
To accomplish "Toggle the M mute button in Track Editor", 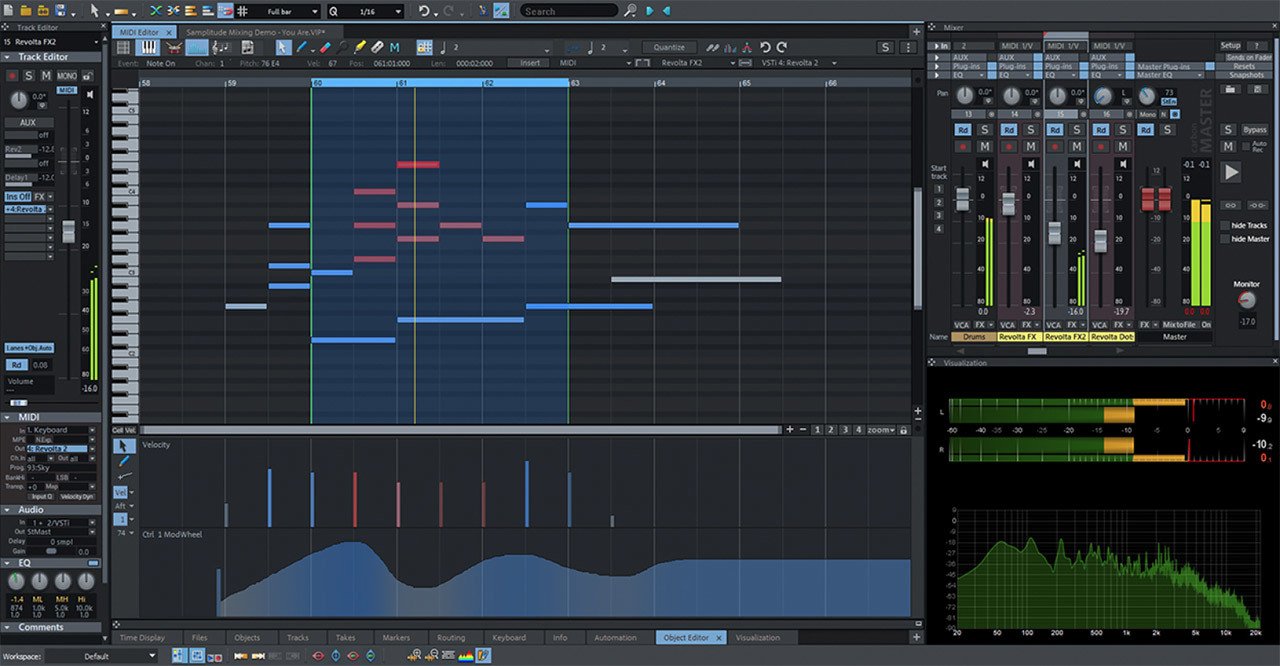I will (46, 76).
